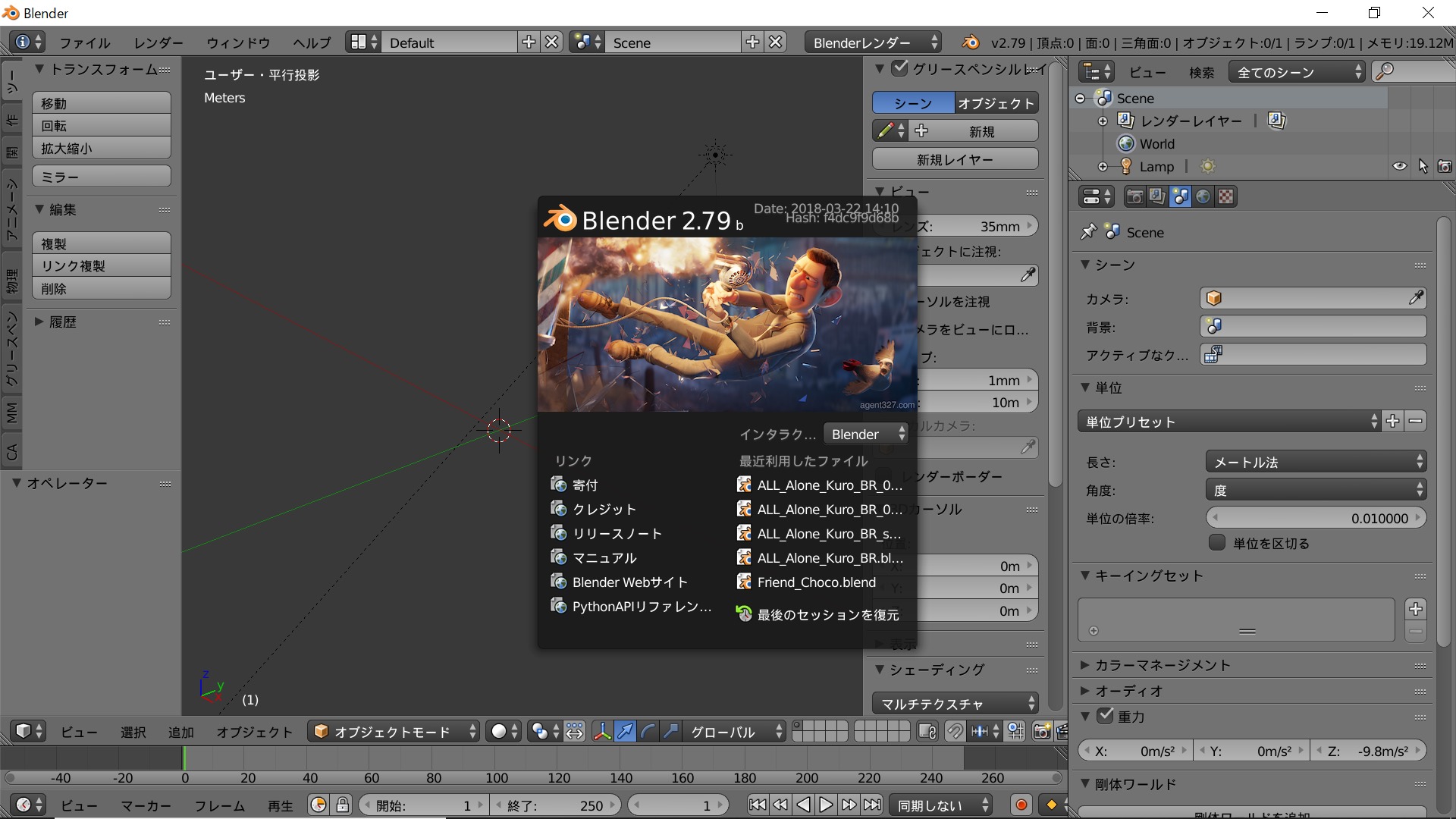
Task: Uncheck the 重力 gravity checkbox
Action: point(1106,715)
